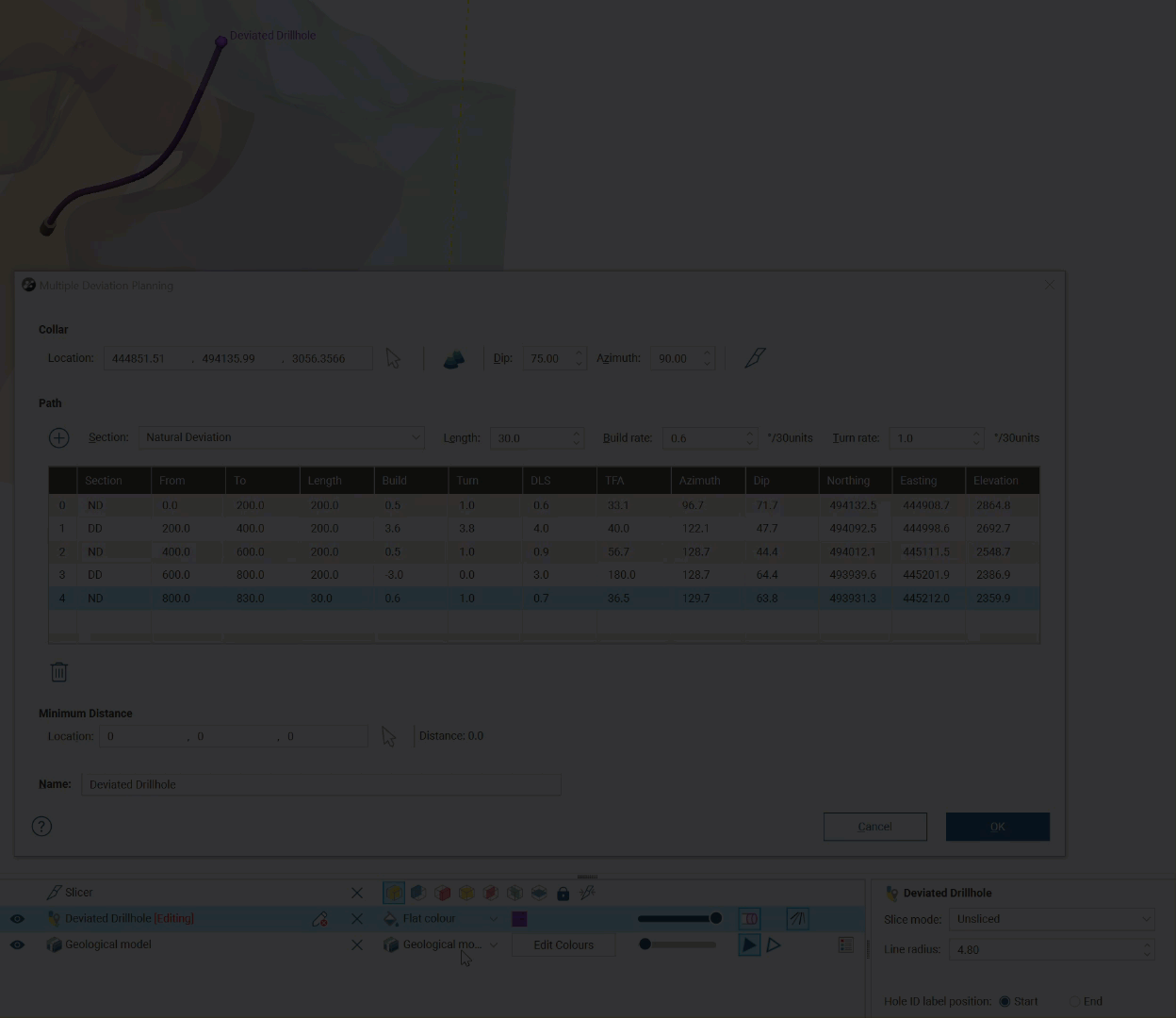Click the drillhole Name text field

(x=320, y=784)
